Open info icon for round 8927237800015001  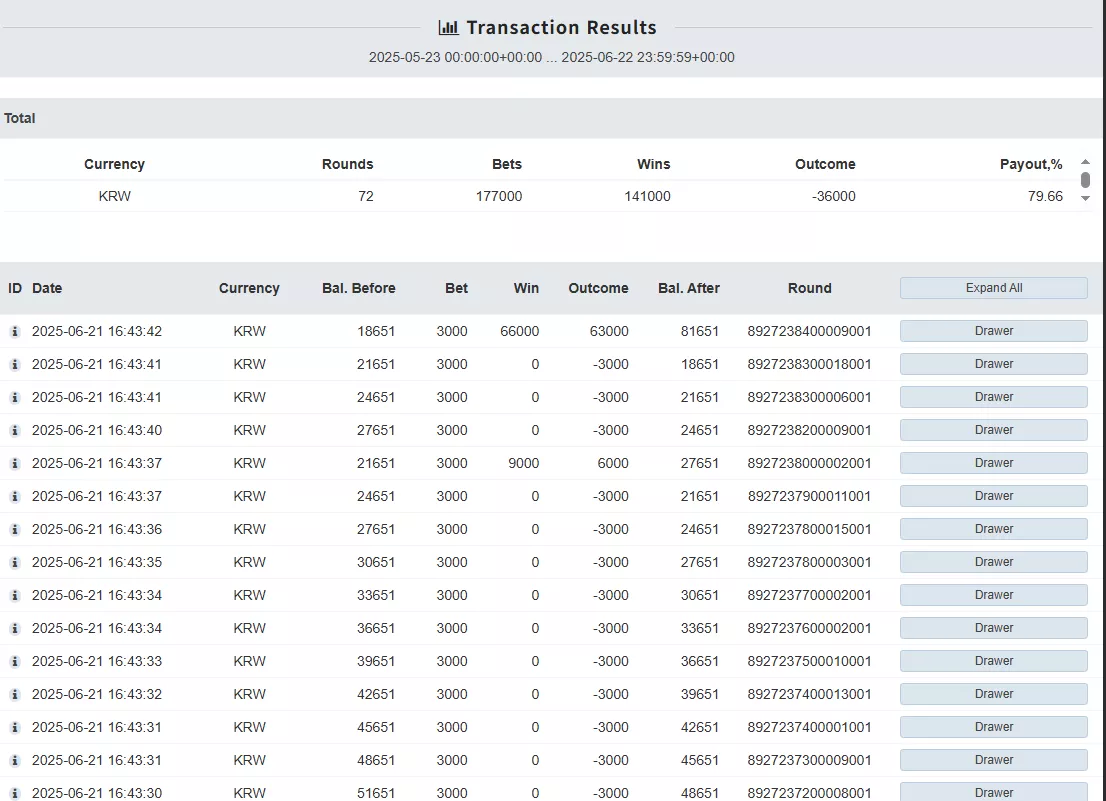coord(15,530)
